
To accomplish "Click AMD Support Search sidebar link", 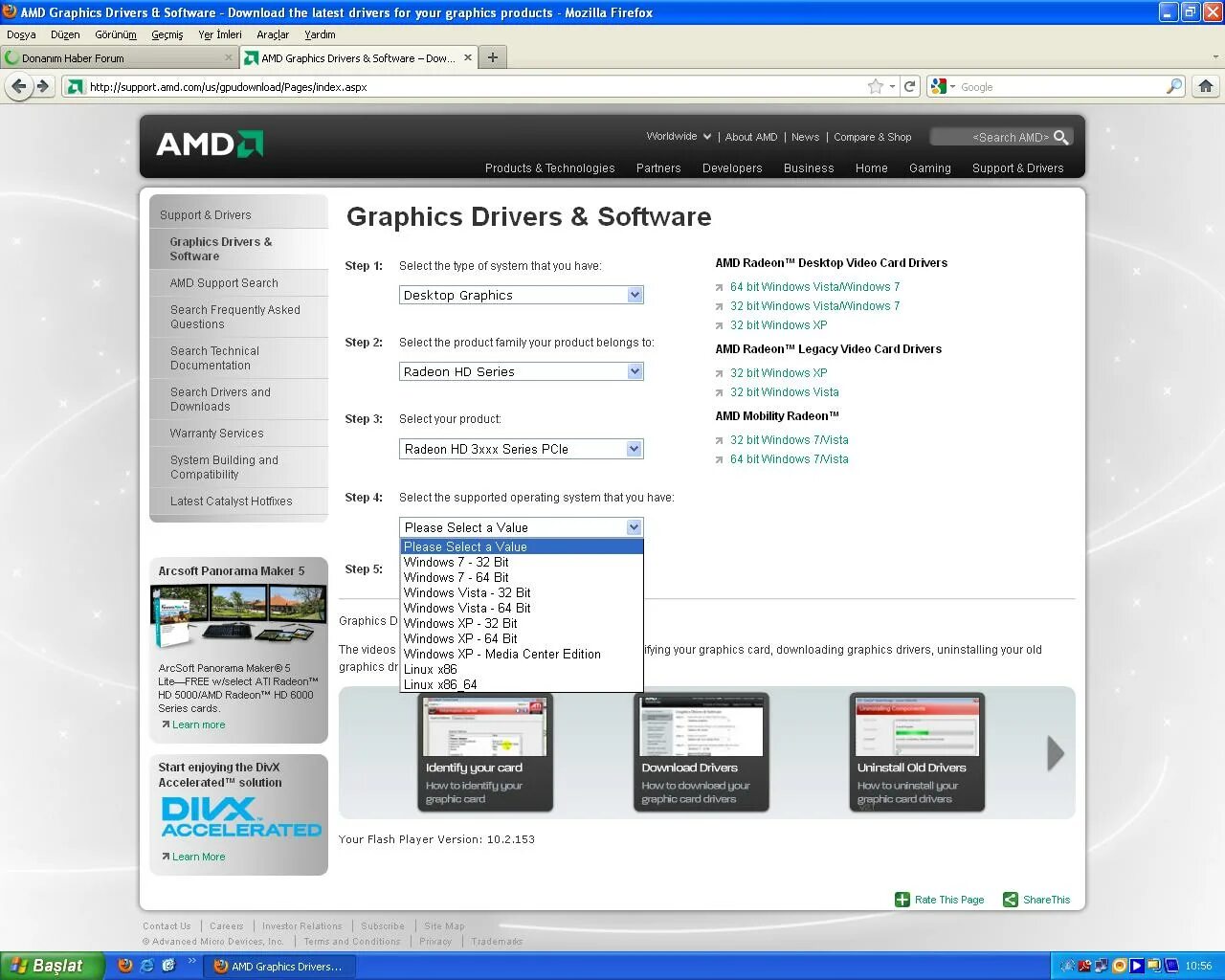I will coord(224,283).
